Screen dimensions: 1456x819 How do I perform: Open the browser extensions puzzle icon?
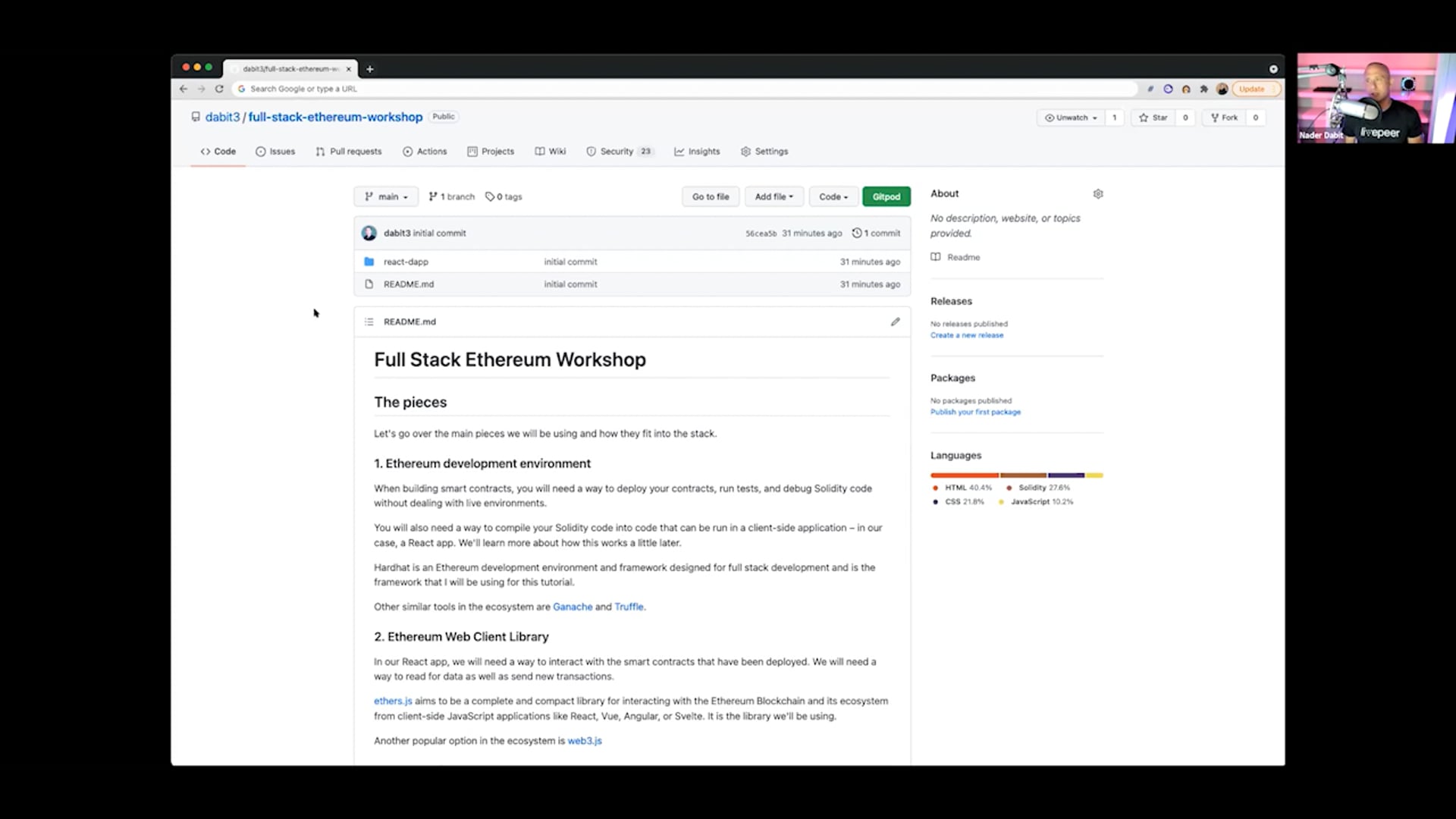1203,89
